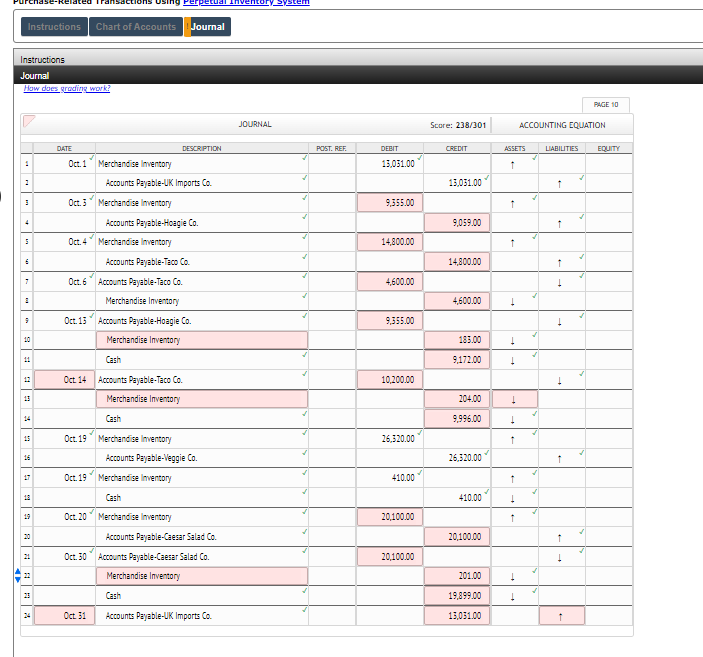Click the 410.00 credit value
Image resolution: width=703 pixels, height=657 pixels.
[x=470, y=497]
